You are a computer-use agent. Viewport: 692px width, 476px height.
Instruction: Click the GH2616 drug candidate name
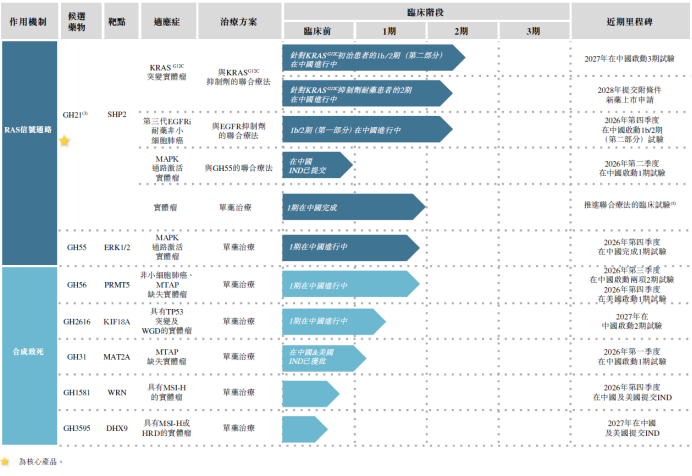(76, 322)
